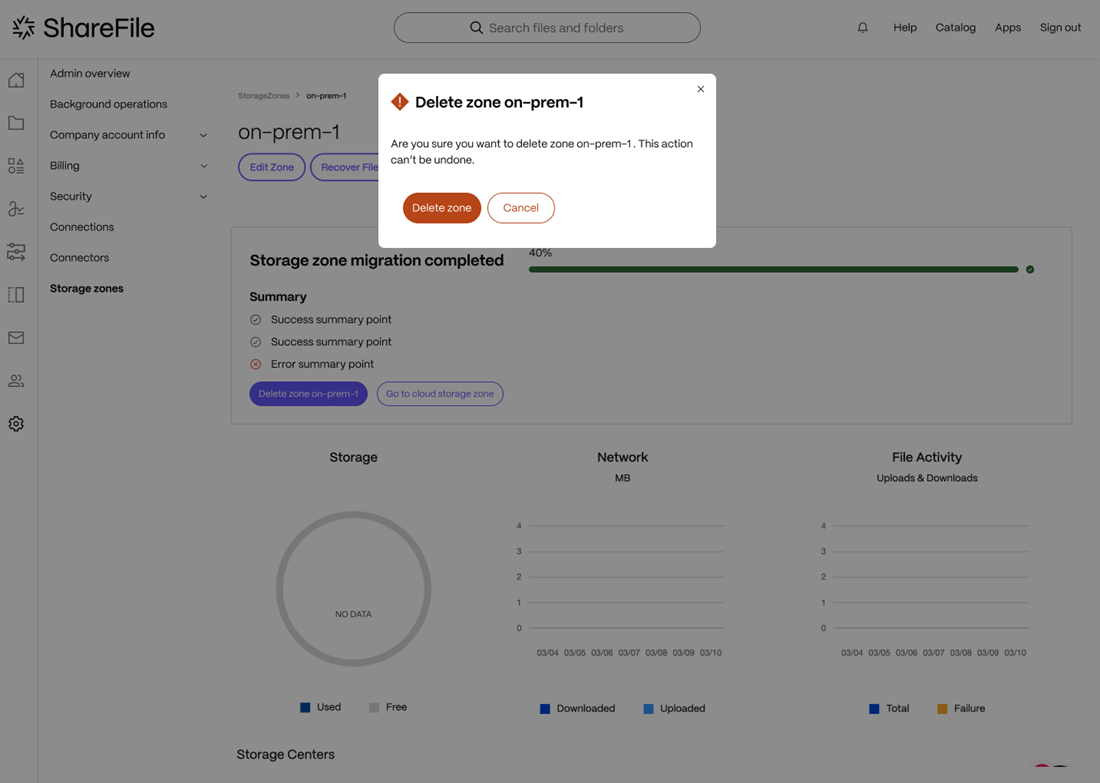Cancel the delete zone dialog
Image resolution: width=1100 pixels, height=783 pixels.
click(521, 208)
